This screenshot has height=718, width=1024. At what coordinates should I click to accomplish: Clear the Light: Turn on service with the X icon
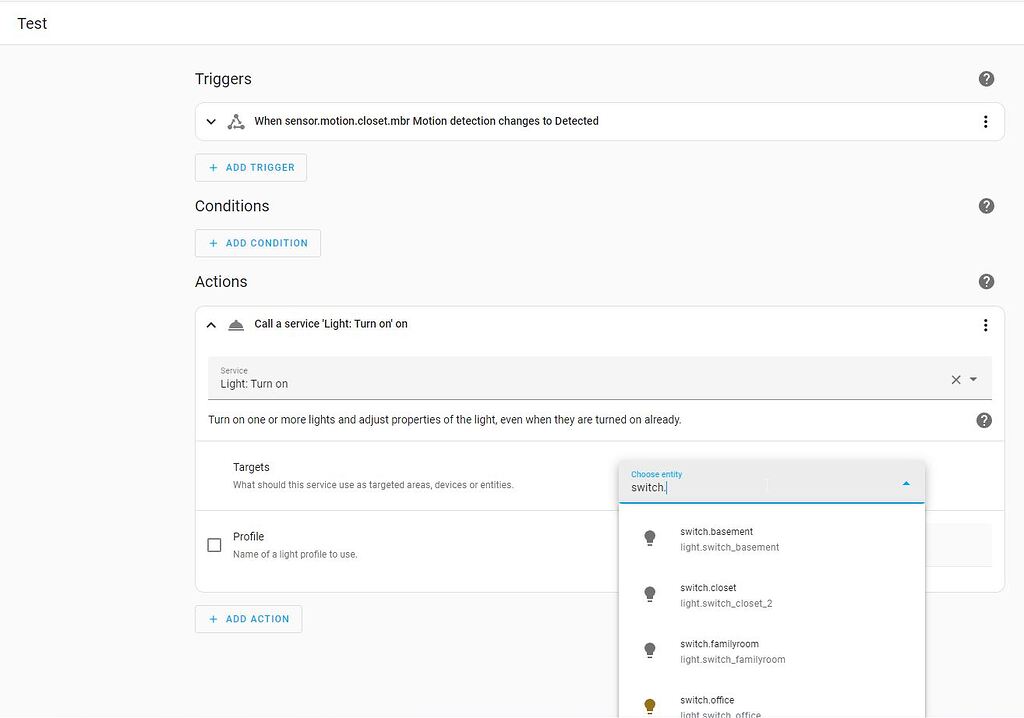point(957,379)
